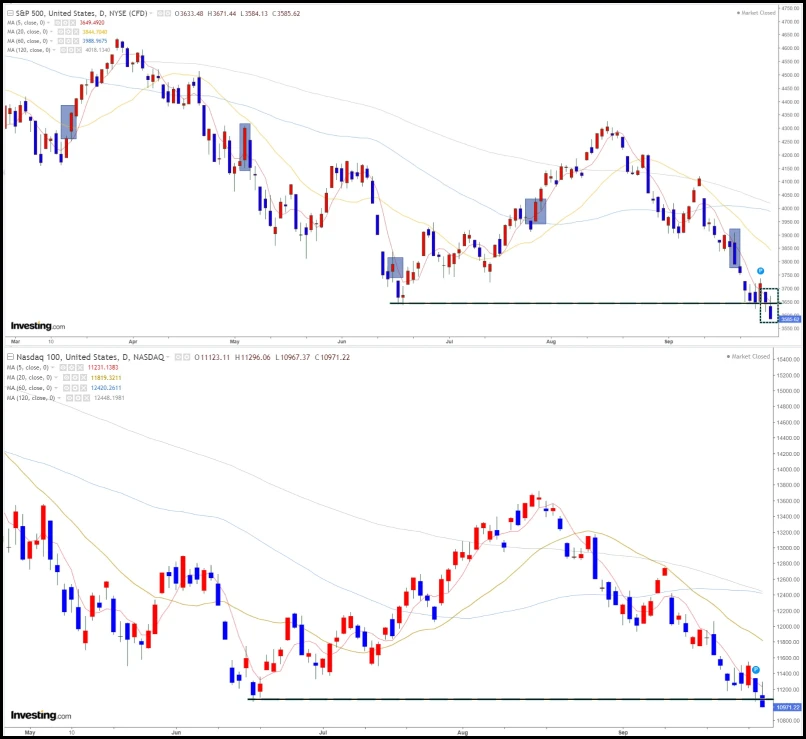Hide MA (120) line on Nasdaq 100 chart
The height and width of the screenshot is (739, 806).
pos(70,398)
